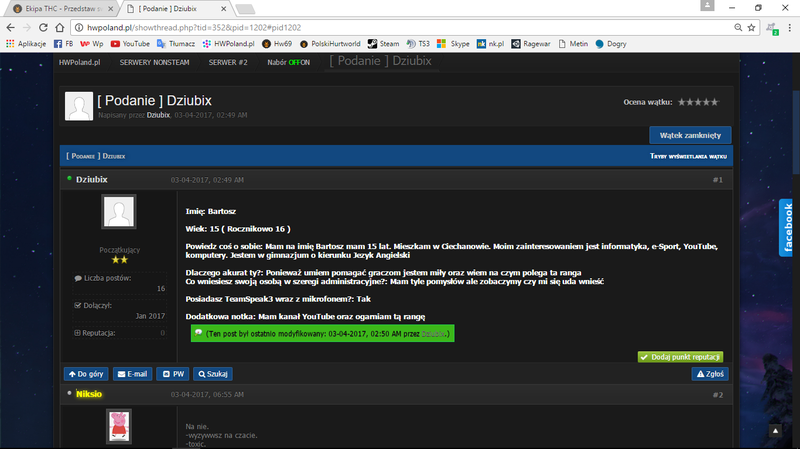Rate the thread with the fifth star

714,102
